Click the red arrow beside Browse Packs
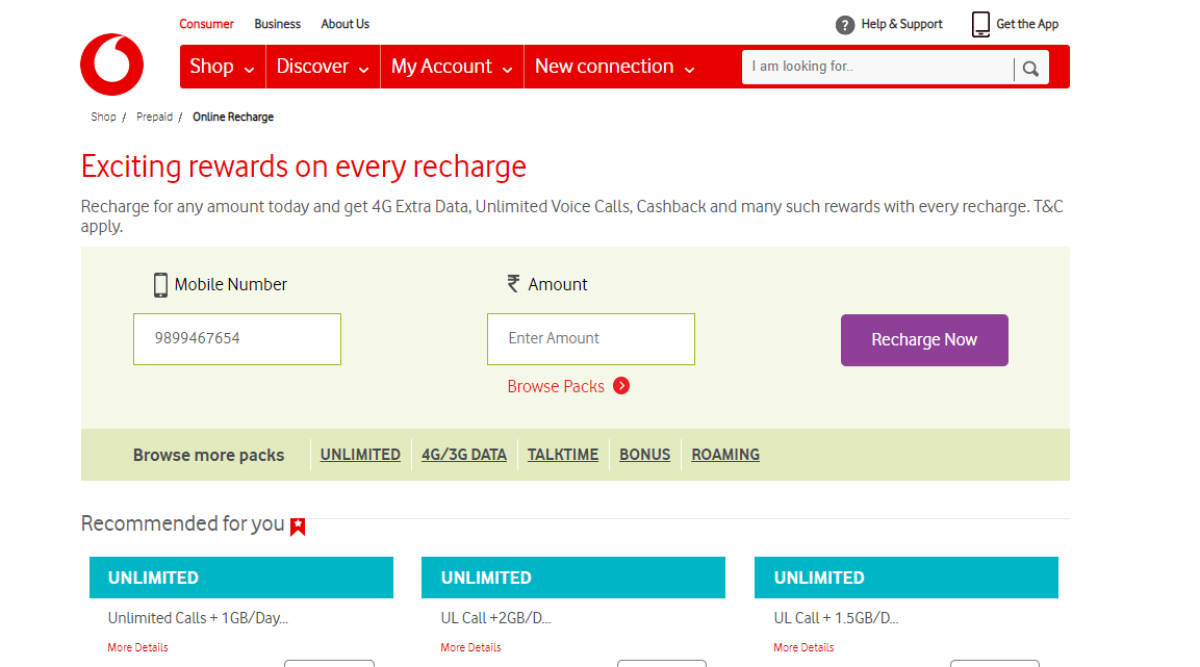 [x=621, y=386]
